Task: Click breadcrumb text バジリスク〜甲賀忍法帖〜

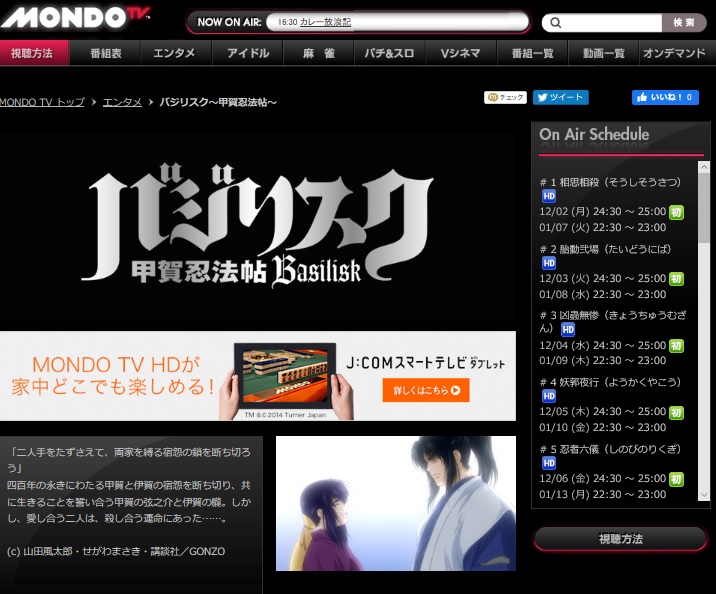Action: click(x=218, y=102)
